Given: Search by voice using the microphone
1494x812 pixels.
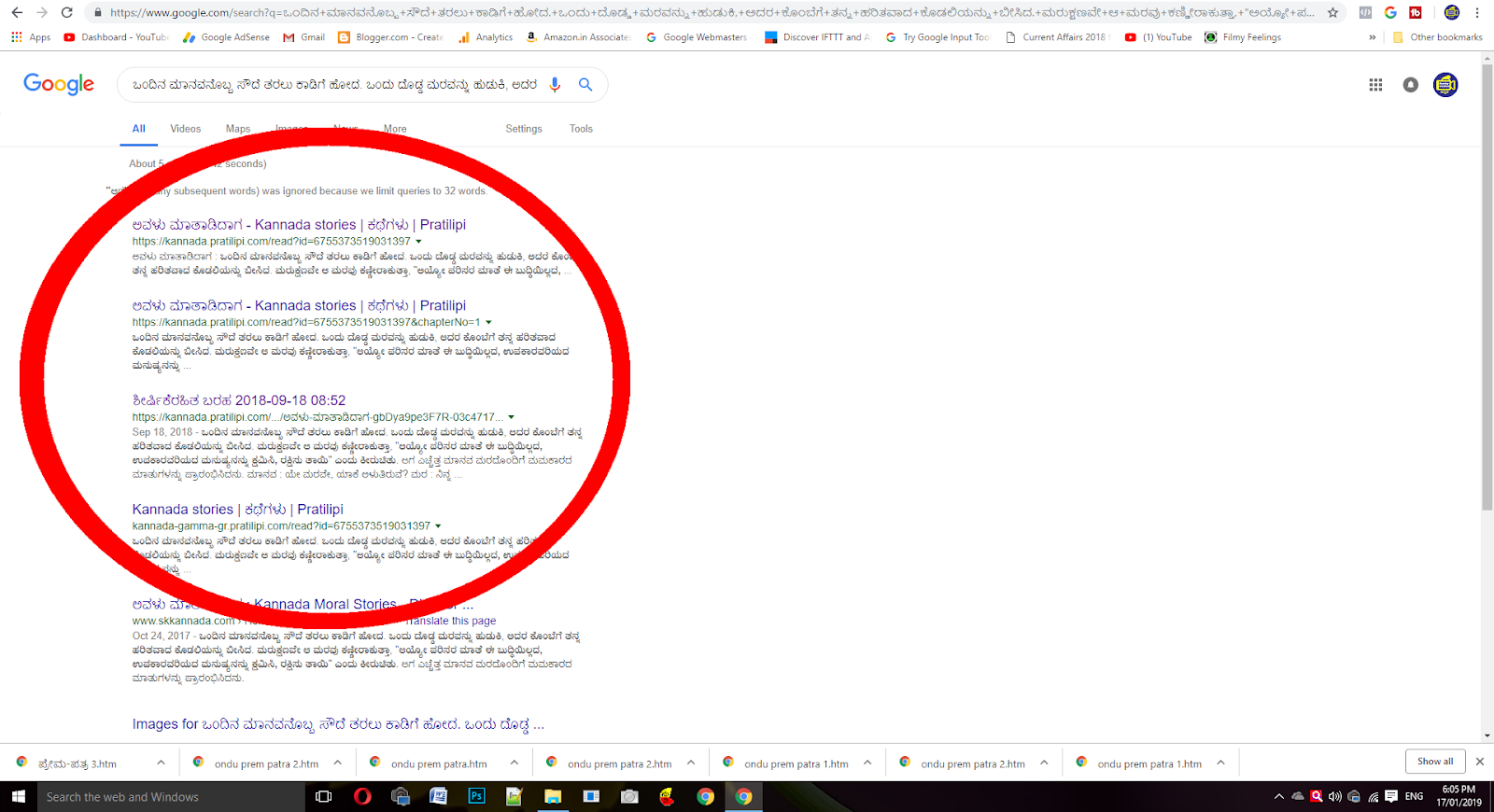Looking at the screenshot, I should point(555,85).
